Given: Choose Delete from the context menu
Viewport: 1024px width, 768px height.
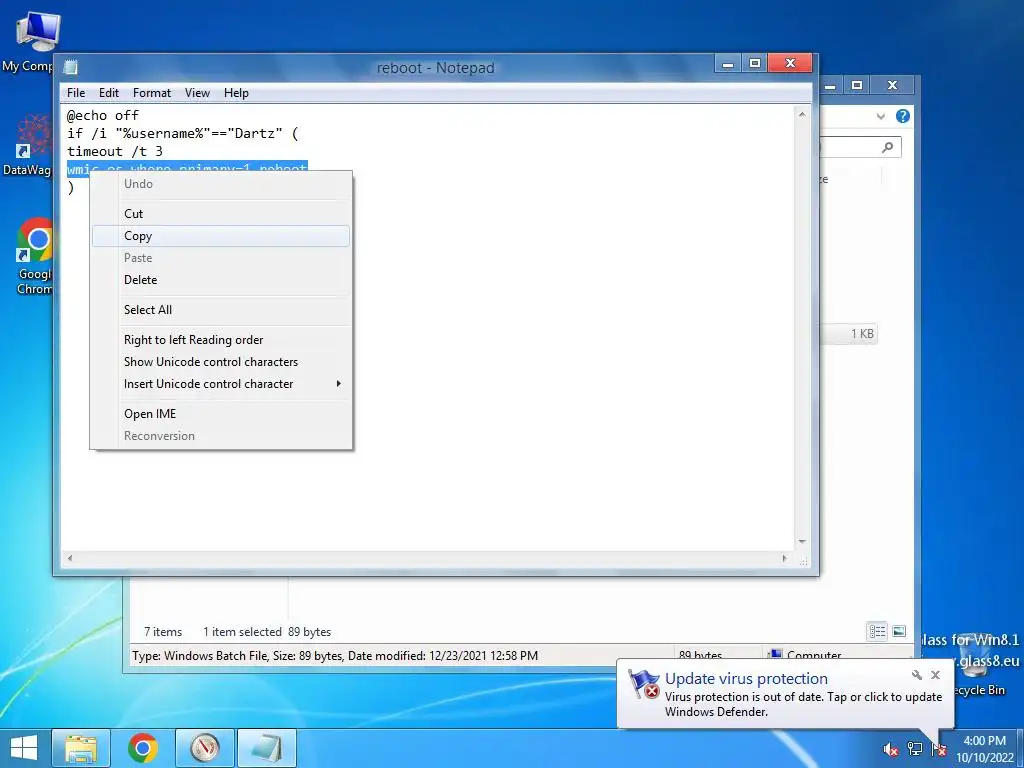Looking at the screenshot, I should tap(221, 280).
